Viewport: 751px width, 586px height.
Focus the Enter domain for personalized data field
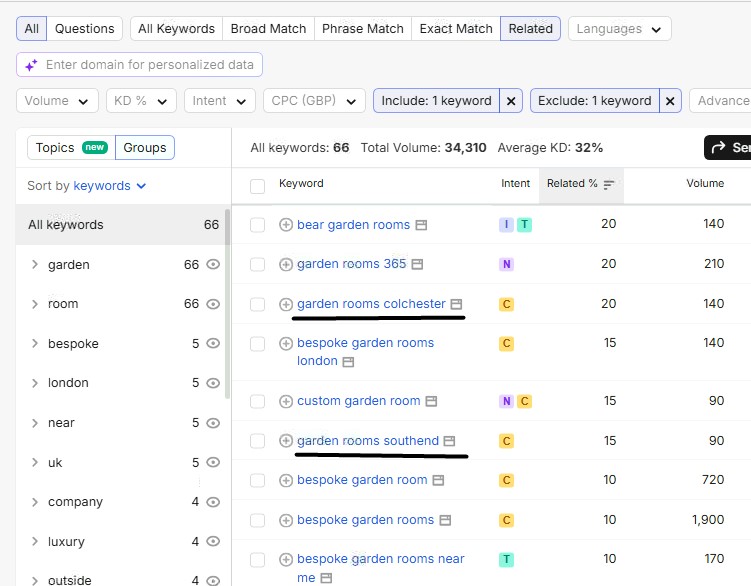139,65
